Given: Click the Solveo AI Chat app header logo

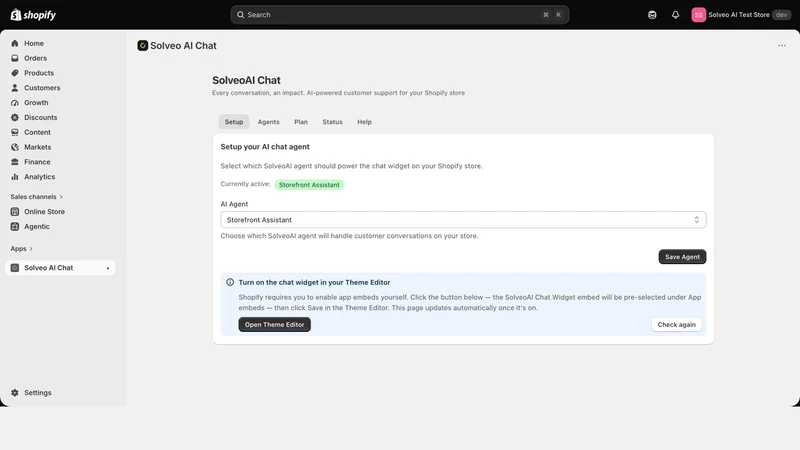Looking at the screenshot, I should (x=143, y=45).
